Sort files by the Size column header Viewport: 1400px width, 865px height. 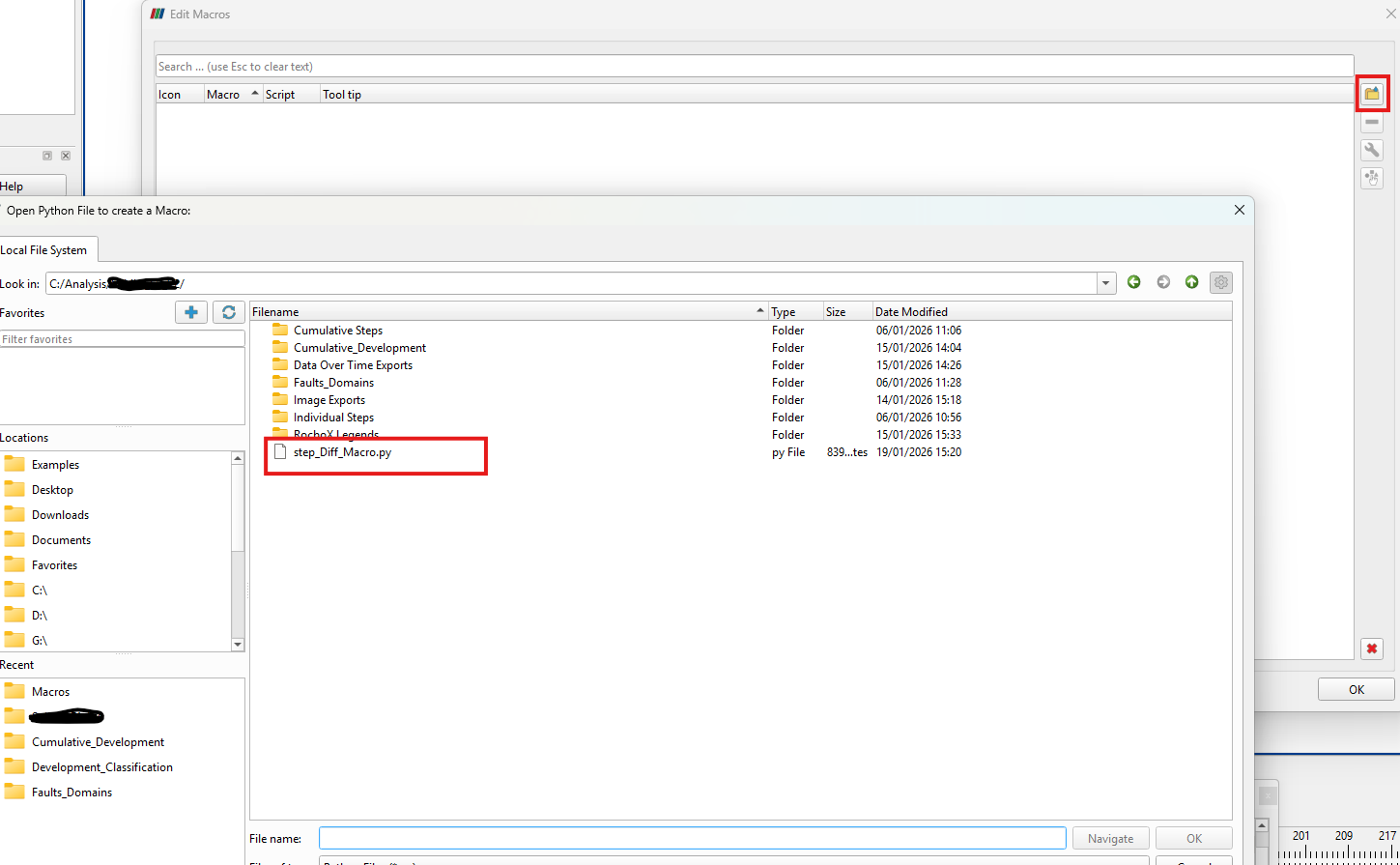(848, 311)
